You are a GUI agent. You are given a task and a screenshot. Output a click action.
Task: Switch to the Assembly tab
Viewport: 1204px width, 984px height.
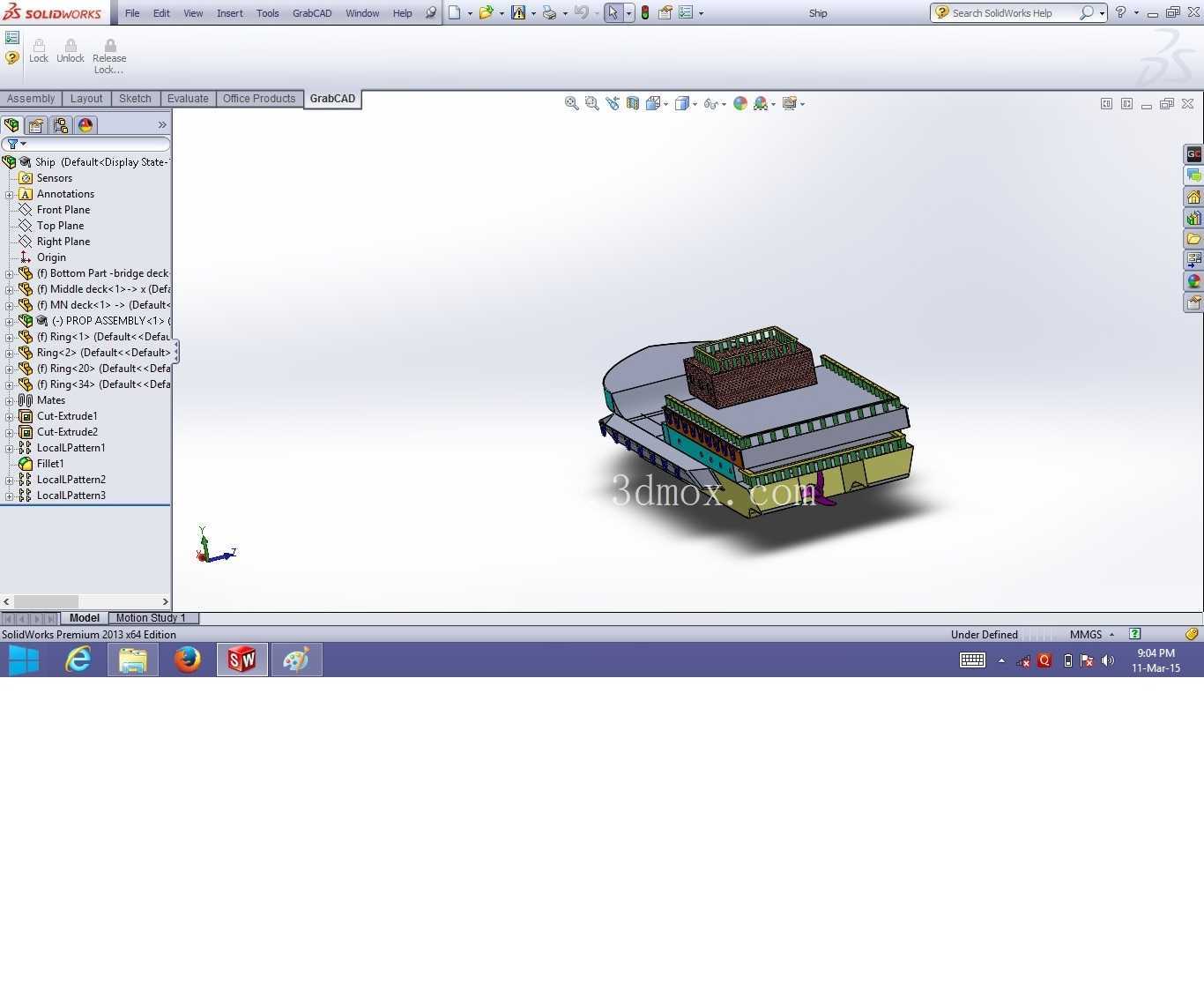(x=31, y=99)
